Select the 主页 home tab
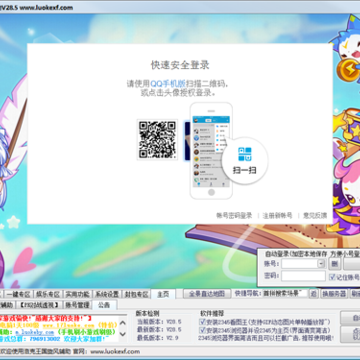The image size is (360, 360). point(163,294)
